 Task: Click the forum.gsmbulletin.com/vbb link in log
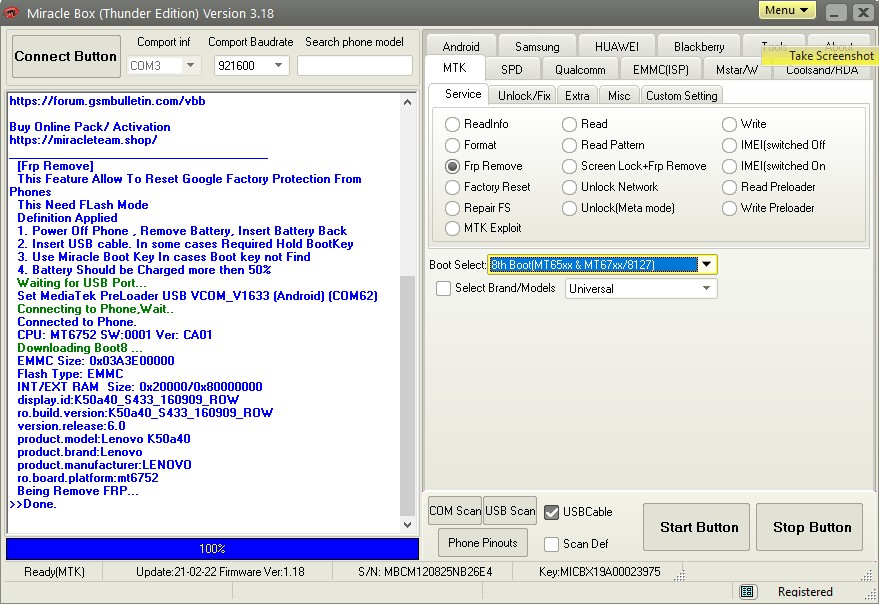107,101
